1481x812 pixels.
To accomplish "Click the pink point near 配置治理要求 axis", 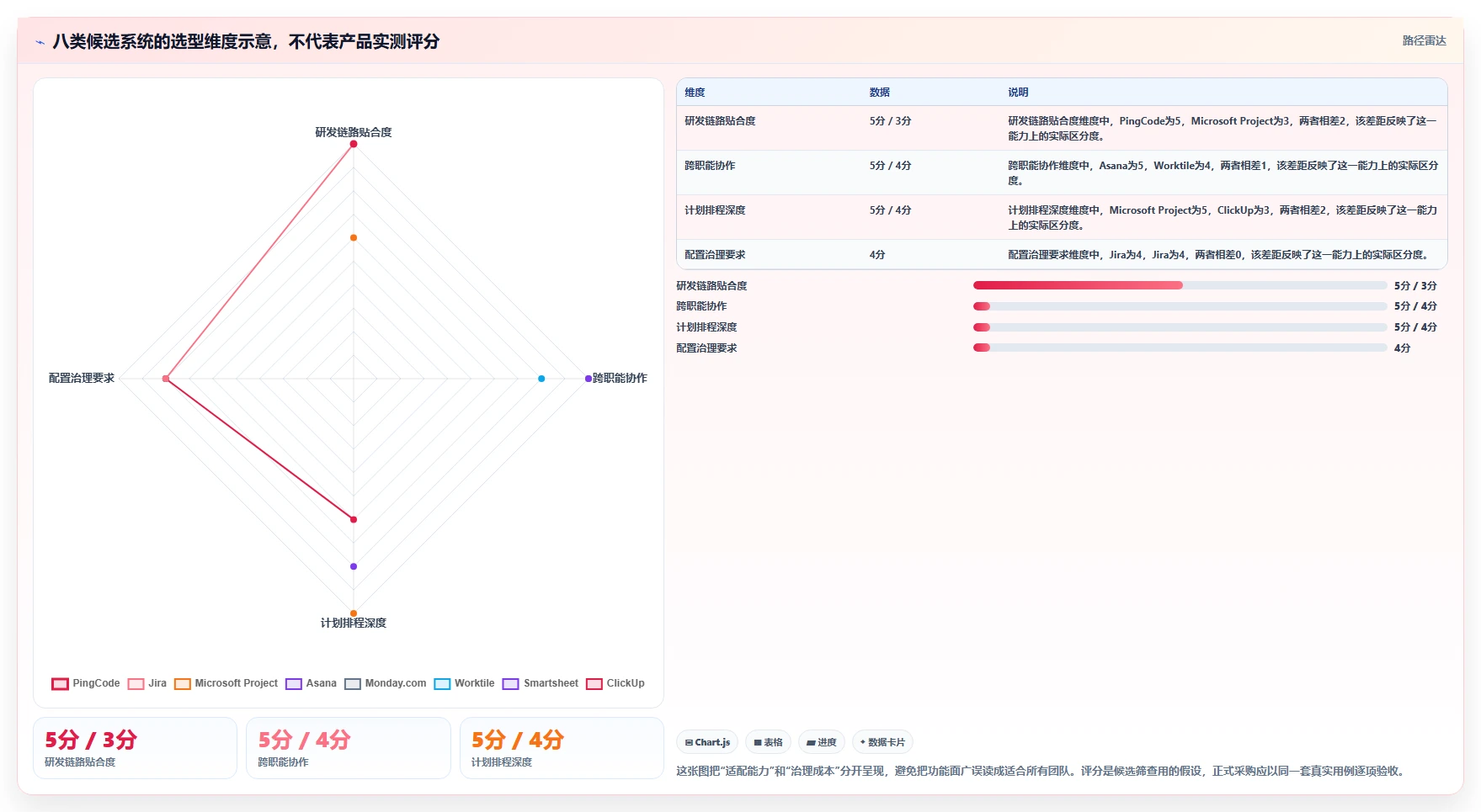I will pyautogui.click(x=166, y=379).
